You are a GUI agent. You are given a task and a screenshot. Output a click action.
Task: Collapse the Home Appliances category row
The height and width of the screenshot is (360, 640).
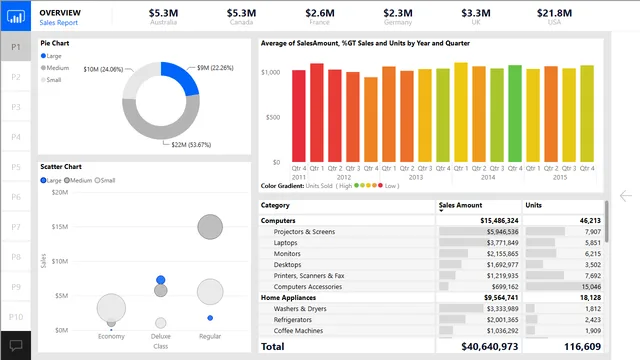coord(431,298)
